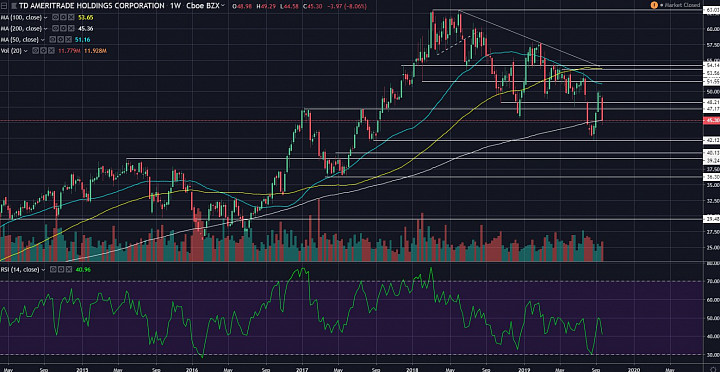Click the 1W interval label in title
This screenshot has height=372, width=720.
pos(175,6)
